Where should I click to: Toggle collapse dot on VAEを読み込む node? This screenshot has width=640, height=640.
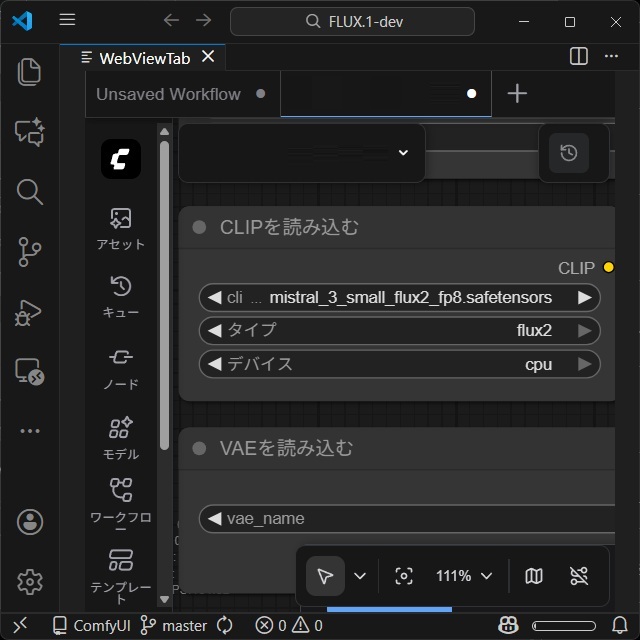point(199,449)
